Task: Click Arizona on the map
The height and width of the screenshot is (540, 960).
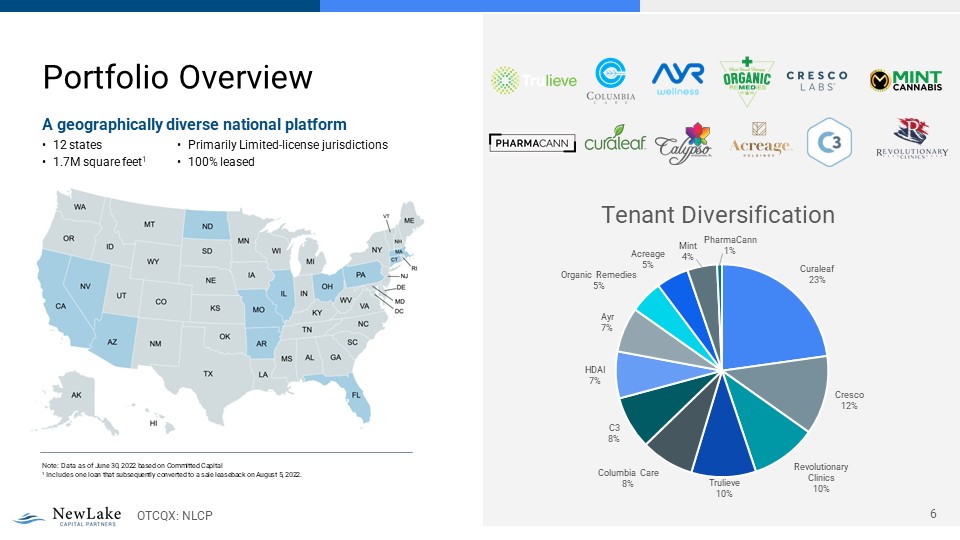Action: tap(114, 342)
